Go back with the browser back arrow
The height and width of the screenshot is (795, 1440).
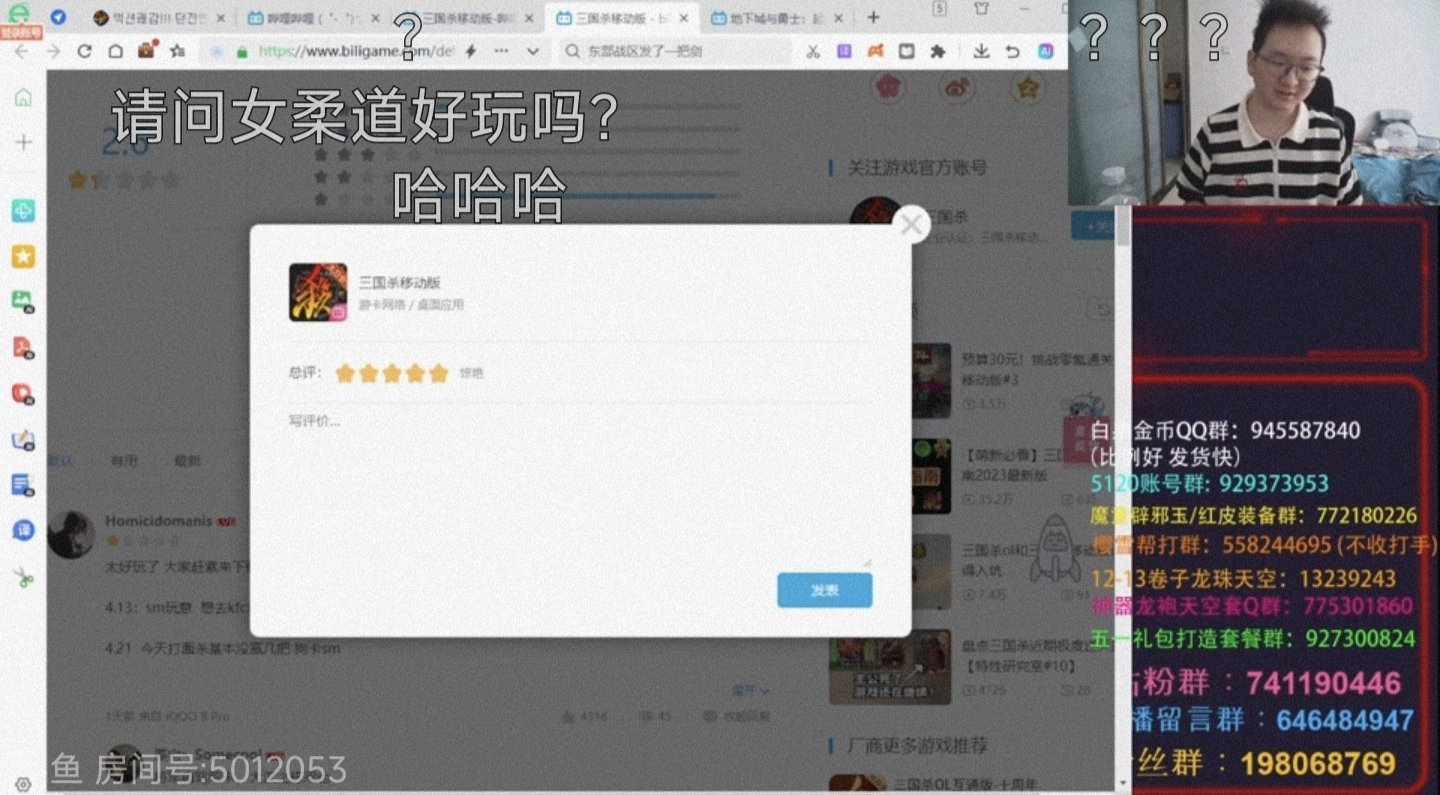tap(21, 51)
